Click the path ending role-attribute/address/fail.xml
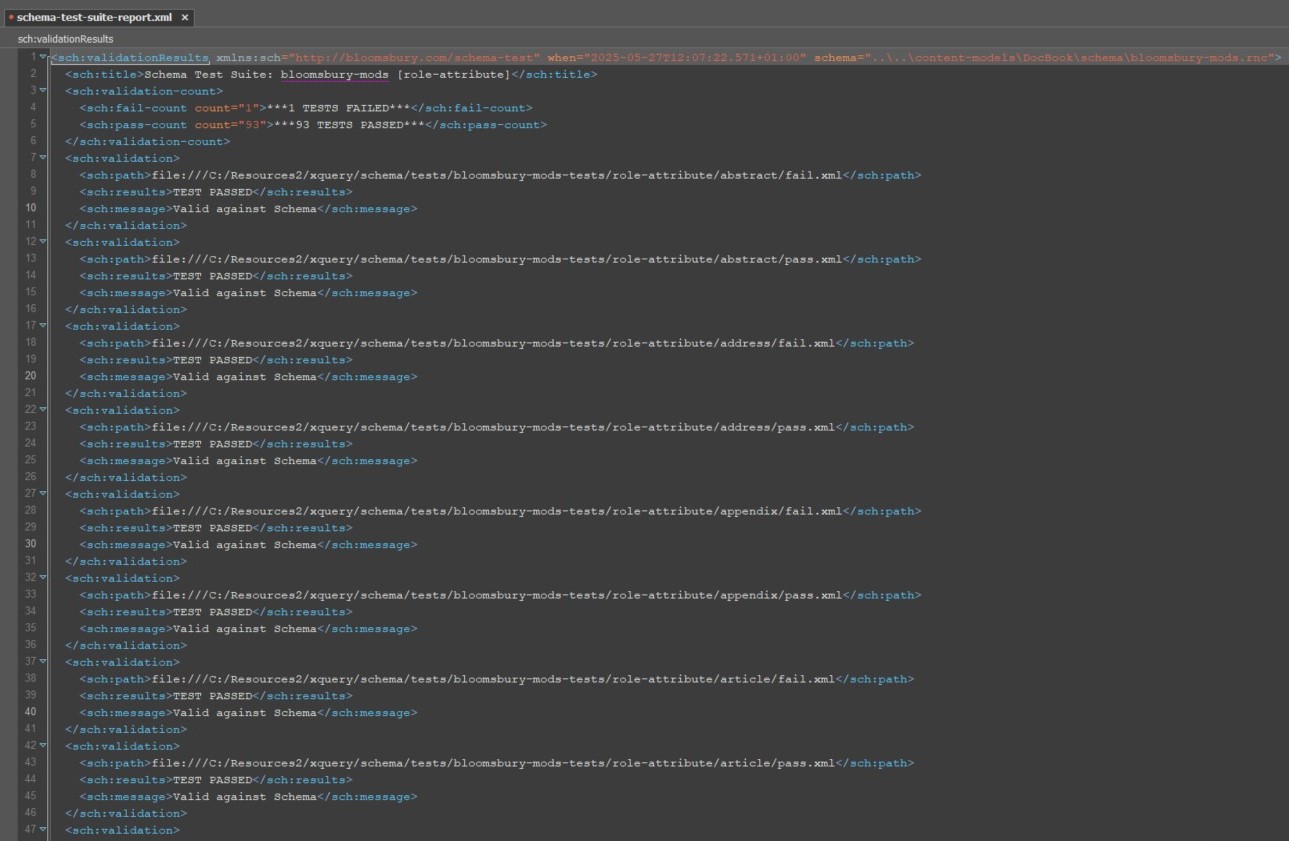The width and height of the screenshot is (1289, 841). click(x=494, y=343)
